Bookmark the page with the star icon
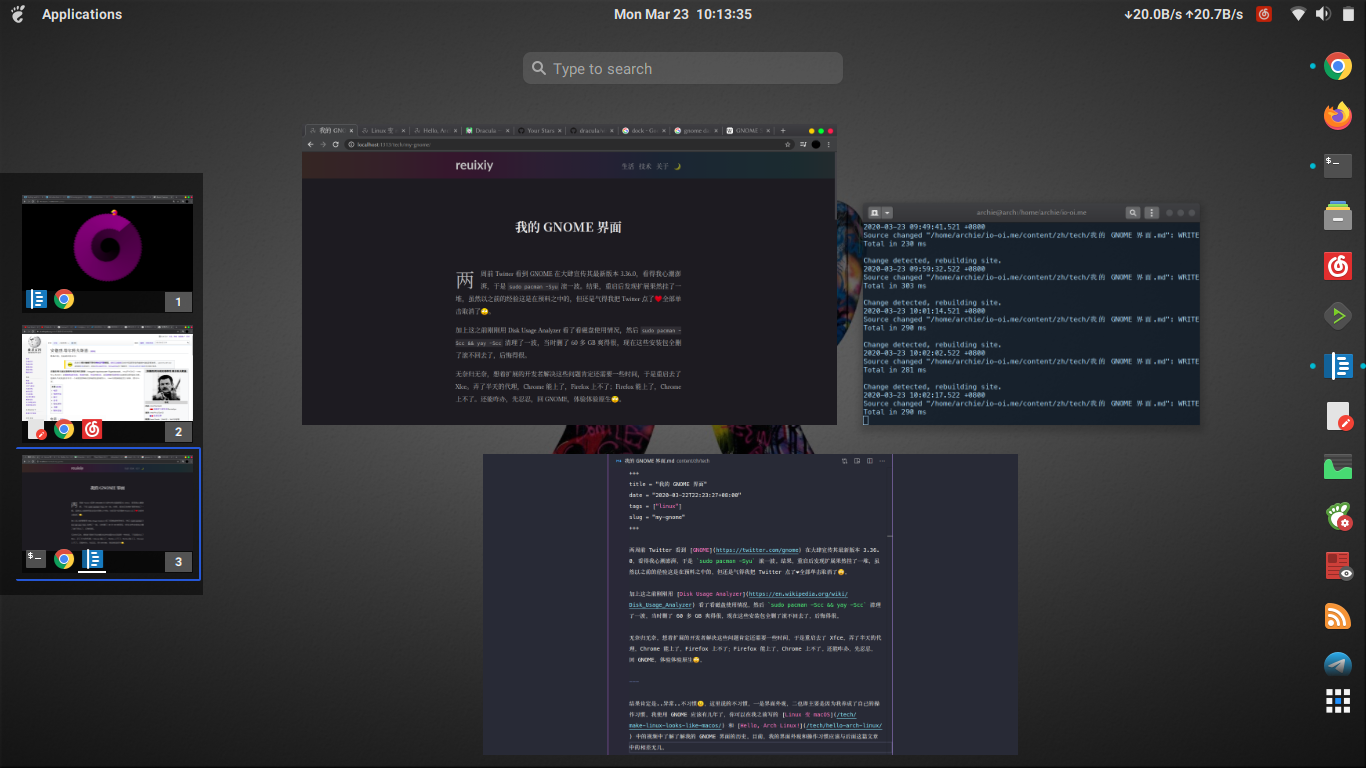This screenshot has width=1366, height=768. click(x=787, y=144)
